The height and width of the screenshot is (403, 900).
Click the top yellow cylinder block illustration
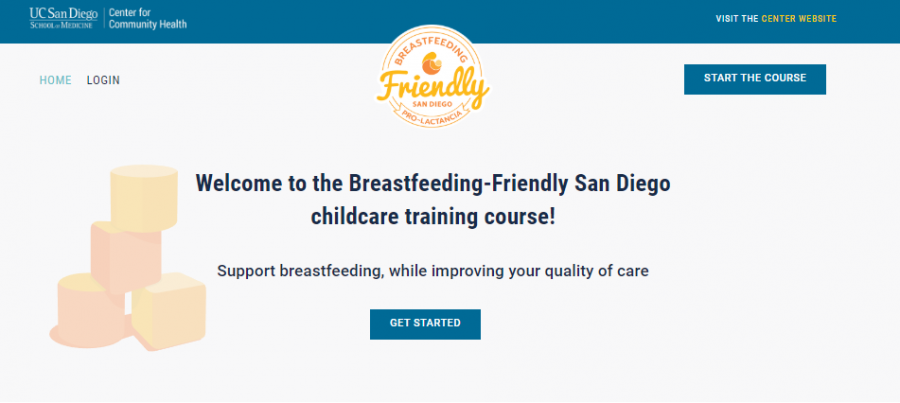143,197
